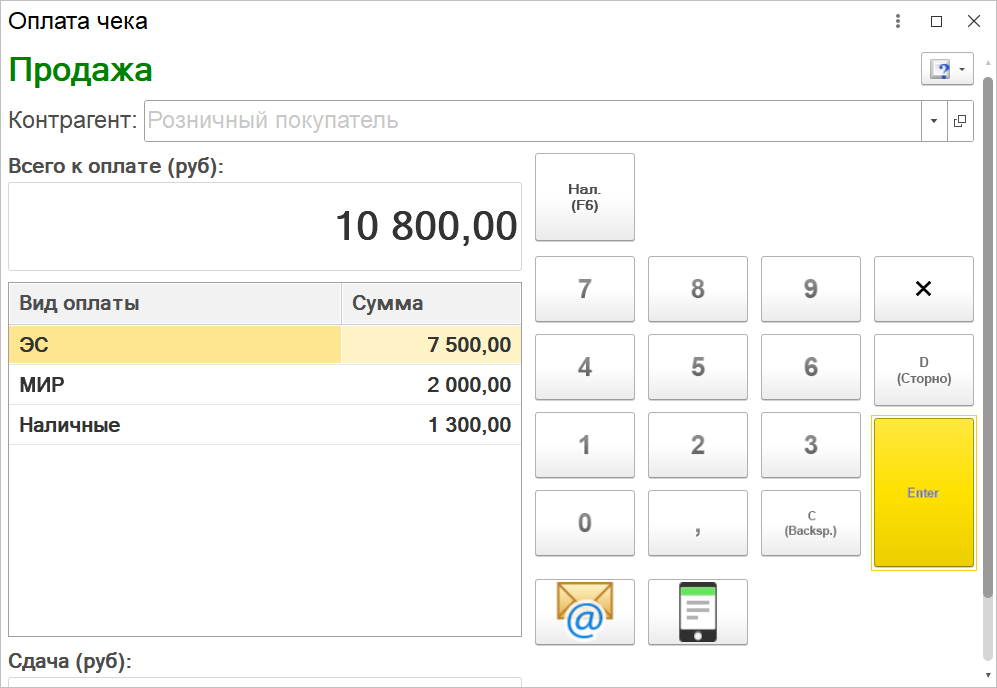Screen dimensions: 997x688
Task: Click the Вид оплаты column header
Action: click(175, 303)
